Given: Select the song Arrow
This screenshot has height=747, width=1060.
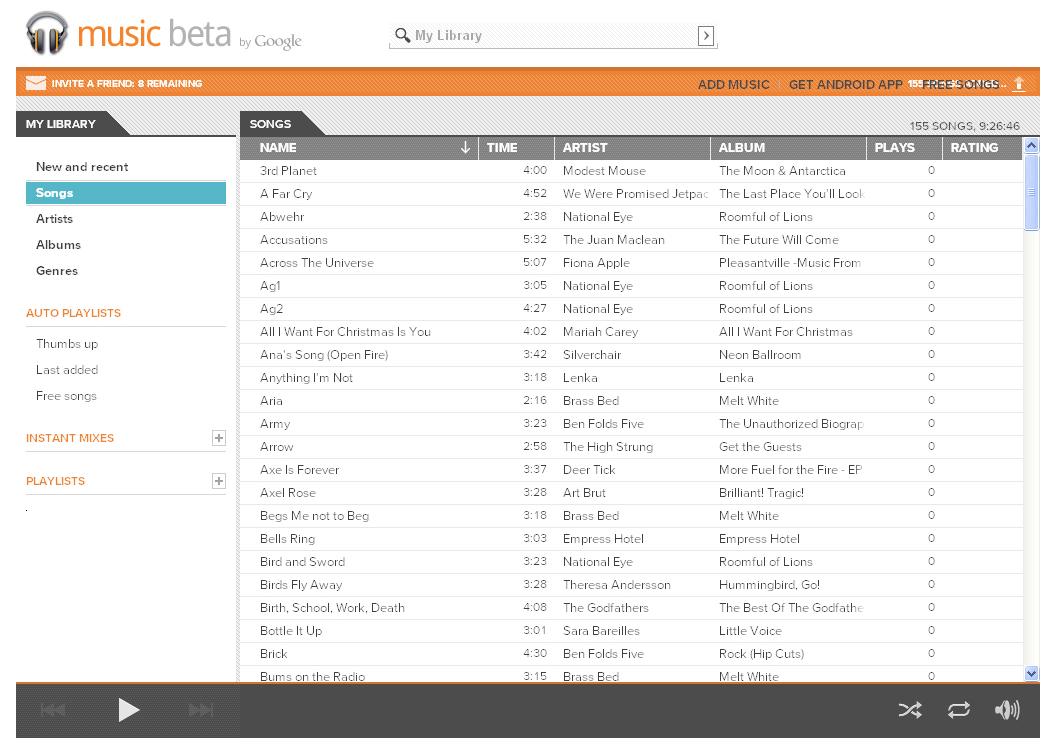Looking at the screenshot, I should coord(276,447).
